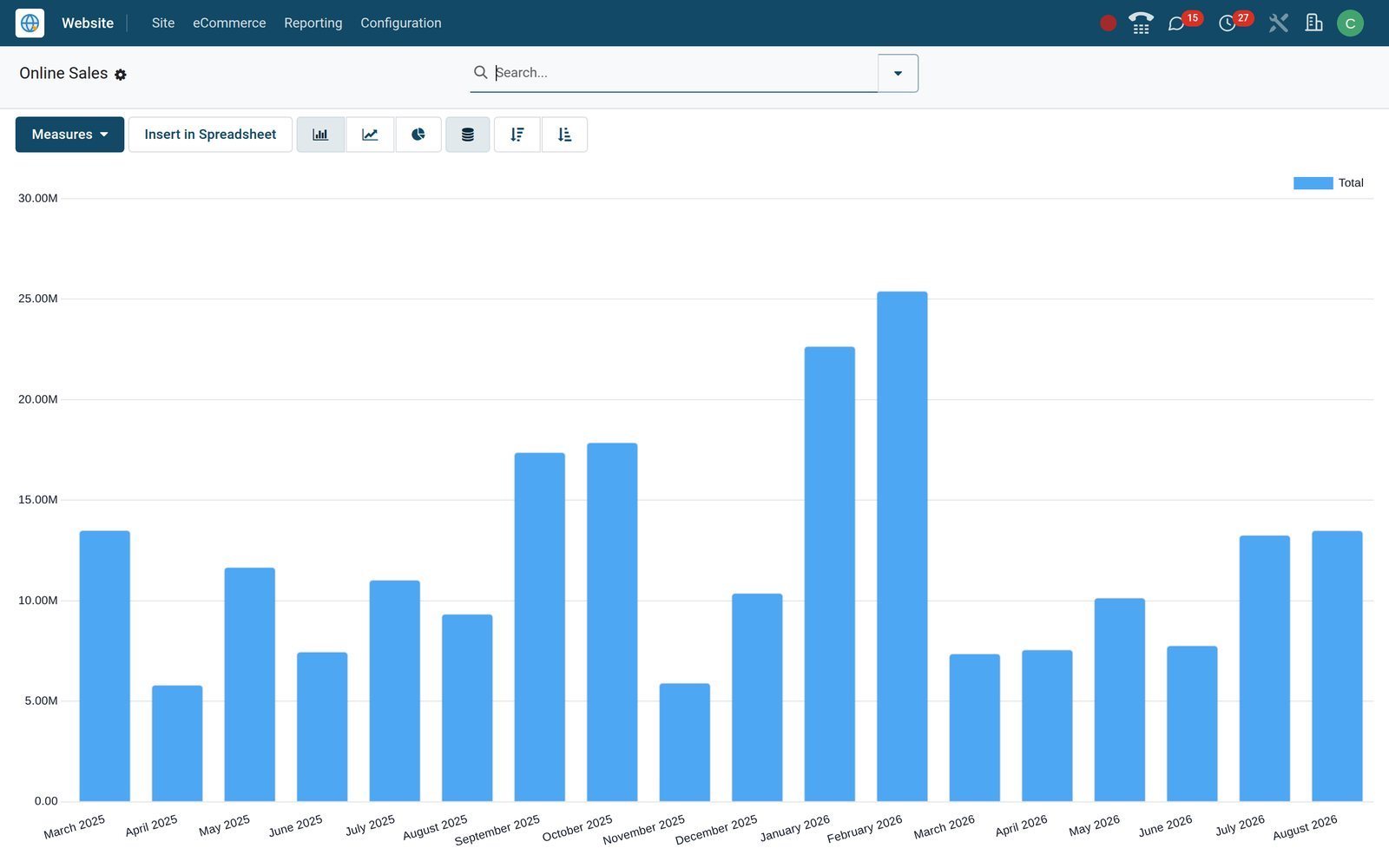
Task: Click the May 2026 bar
Action: (1119, 700)
